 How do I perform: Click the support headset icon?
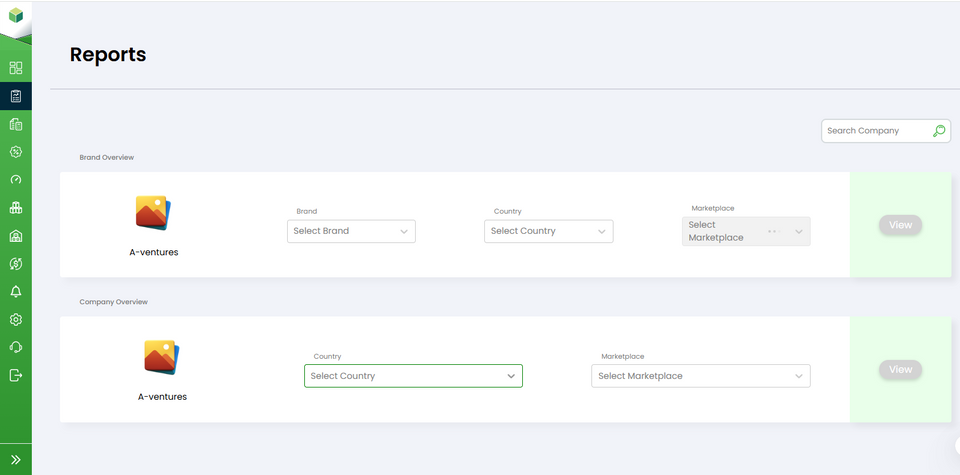pos(15,347)
